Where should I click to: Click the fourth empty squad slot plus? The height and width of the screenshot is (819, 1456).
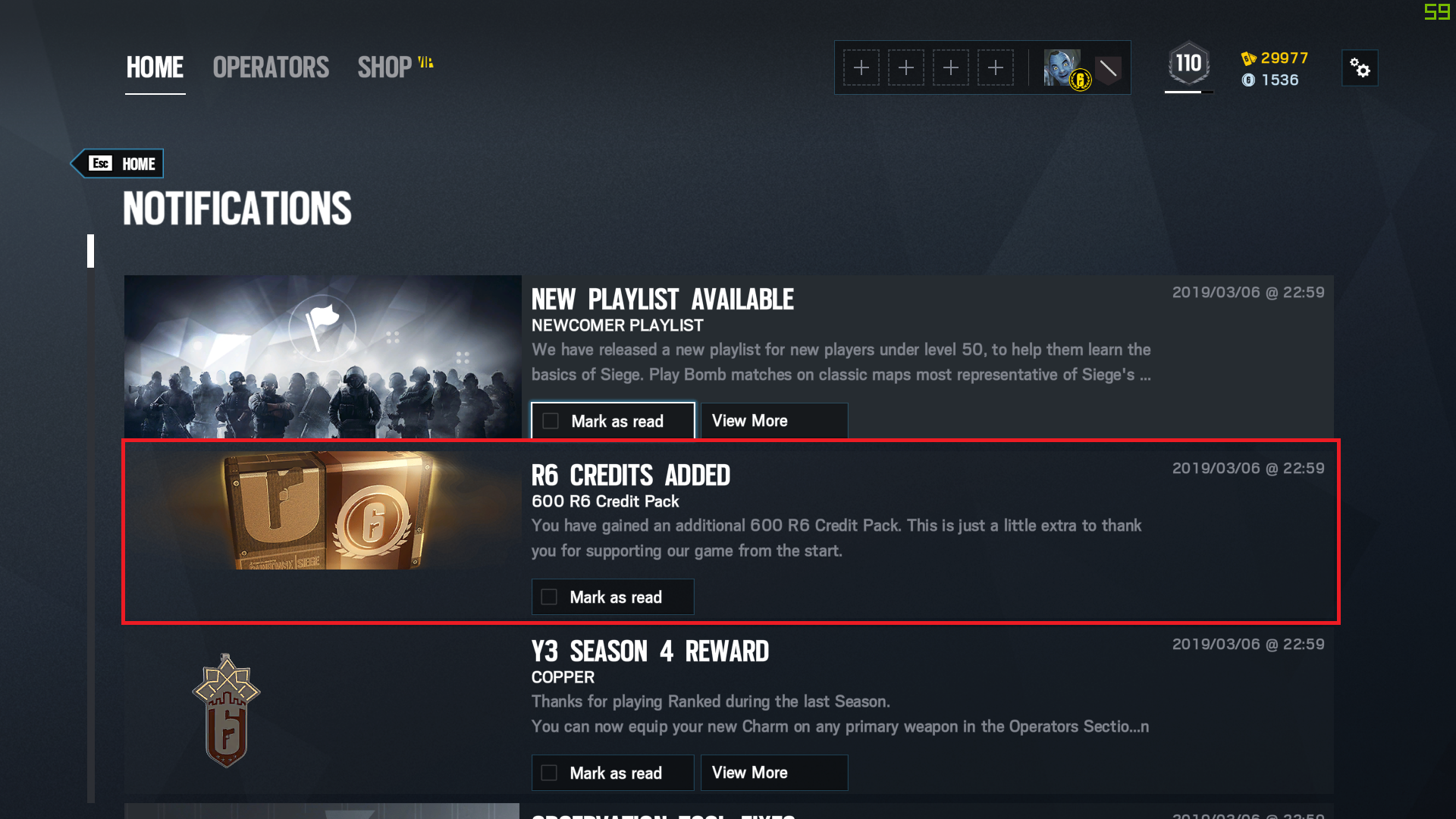click(x=996, y=68)
